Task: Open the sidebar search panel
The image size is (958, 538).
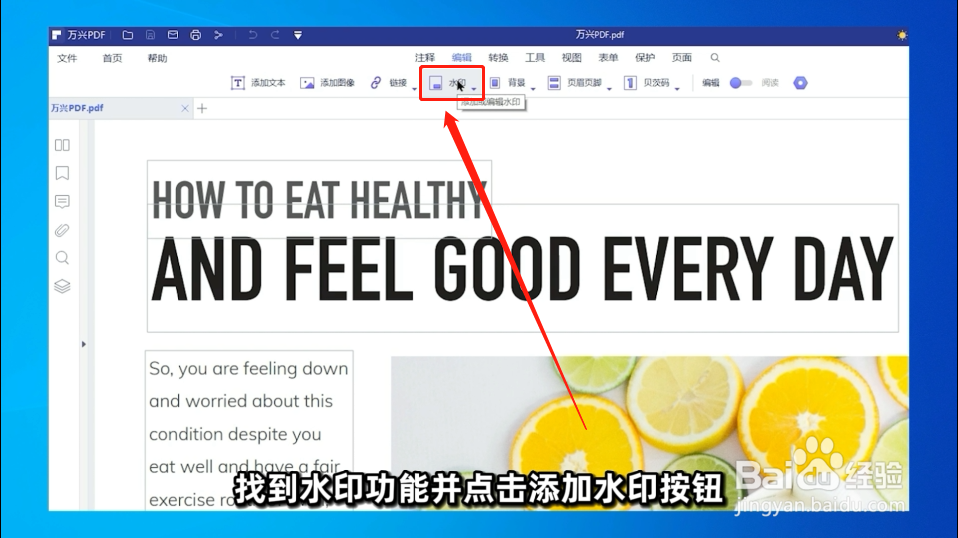Action: click(x=62, y=258)
